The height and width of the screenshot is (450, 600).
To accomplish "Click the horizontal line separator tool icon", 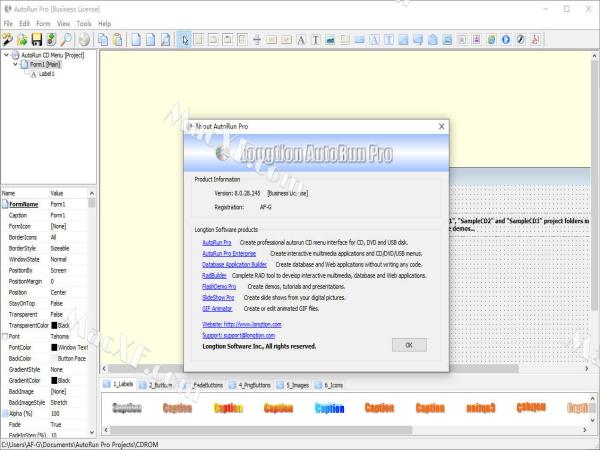I will click(x=257, y=39).
